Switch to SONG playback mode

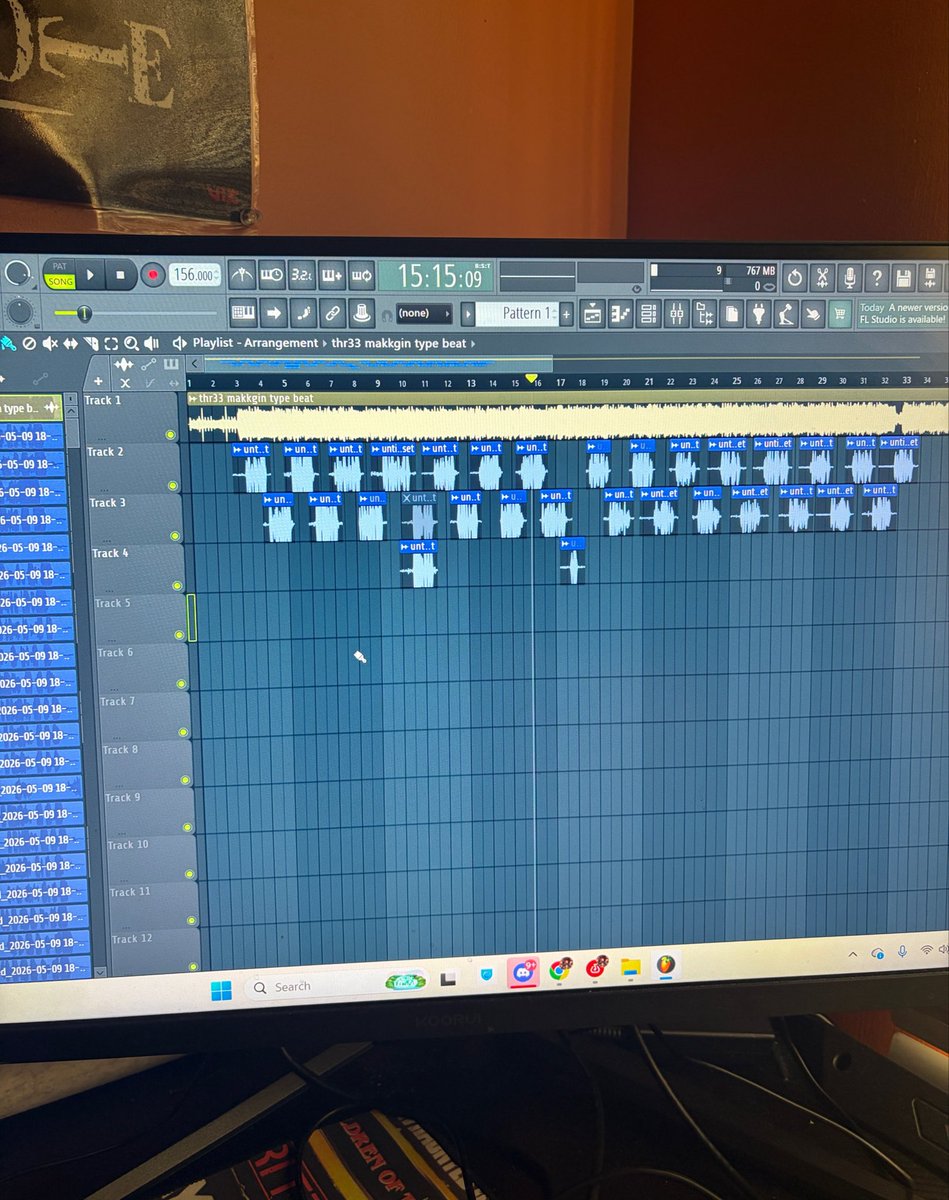tap(61, 282)
